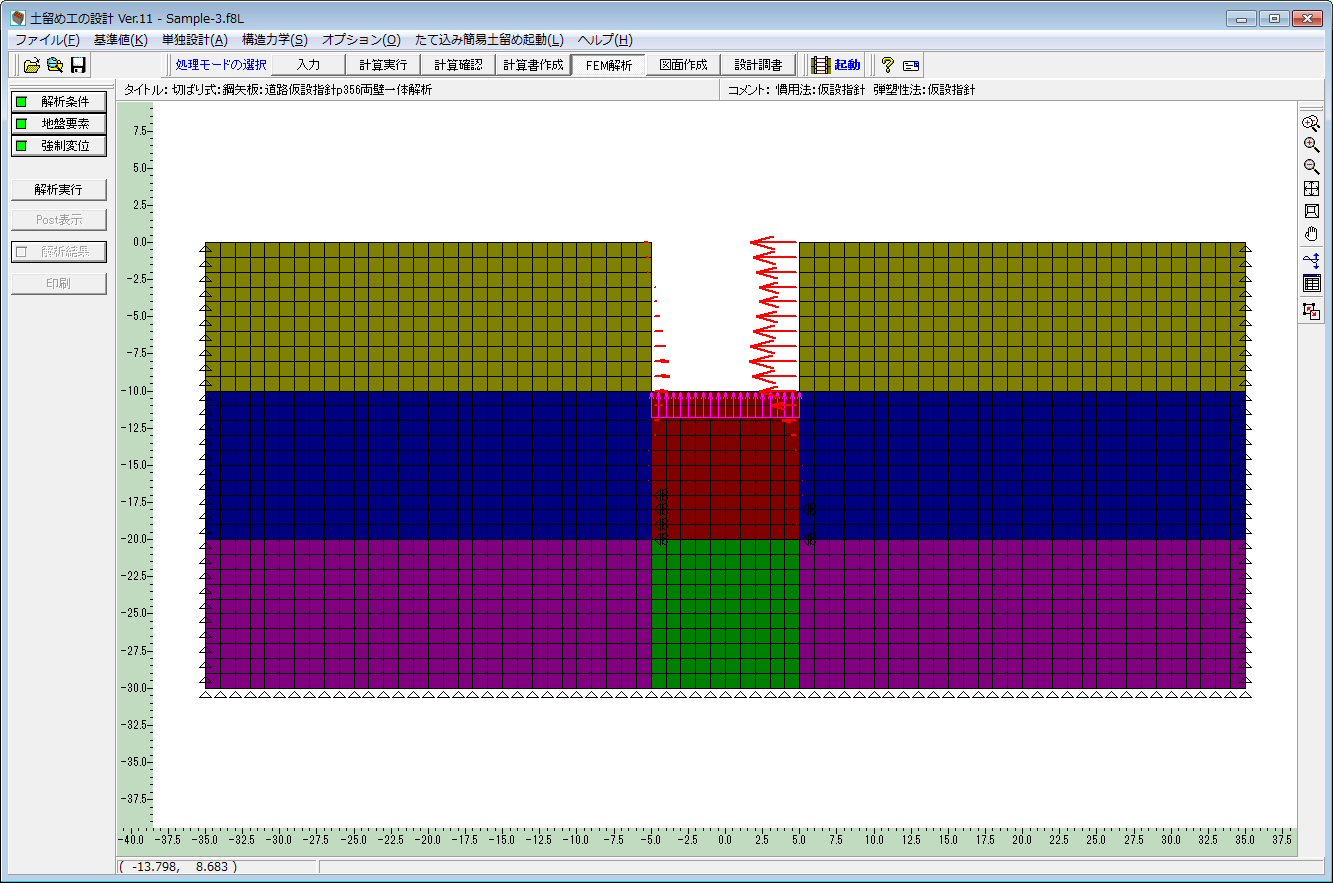
Task: Fit the whole view with the four-arrow icon
Action: [1311, 189]
